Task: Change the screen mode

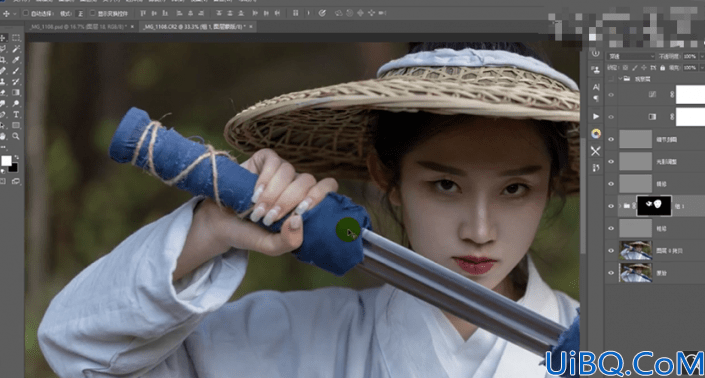Action: (x=16, y=181)
